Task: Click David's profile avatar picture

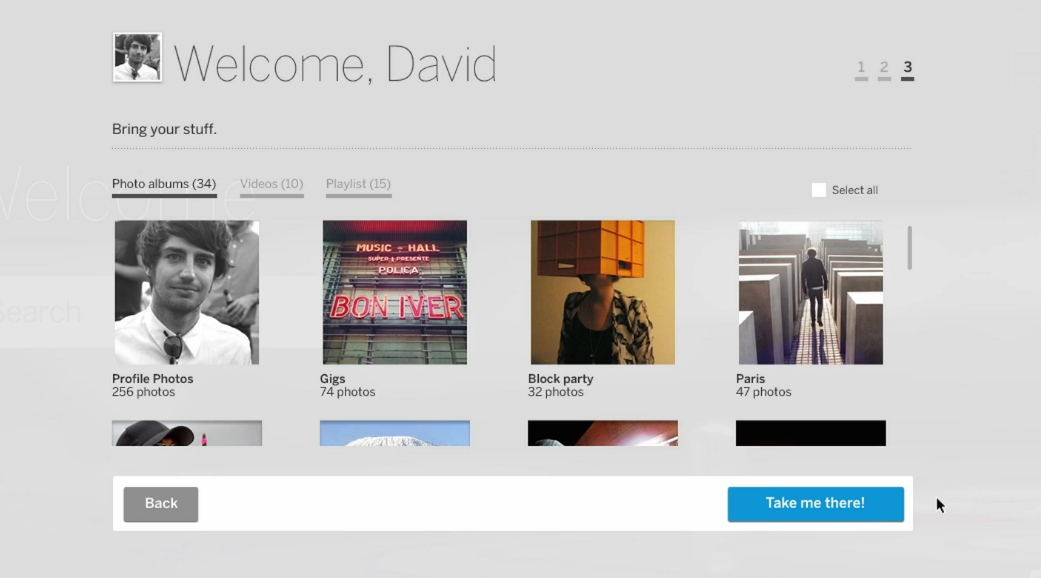Action: tap(137, 57)
